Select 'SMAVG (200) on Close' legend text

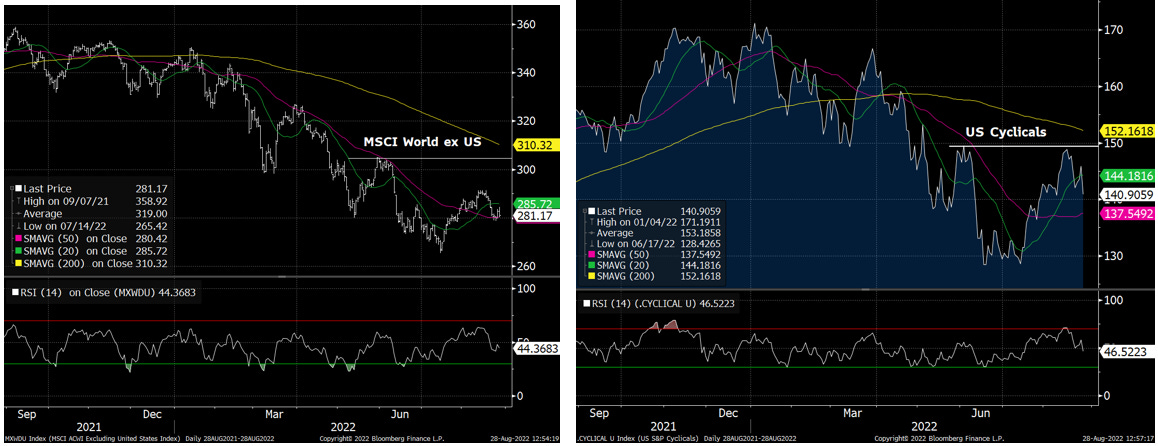coord(78,264)
